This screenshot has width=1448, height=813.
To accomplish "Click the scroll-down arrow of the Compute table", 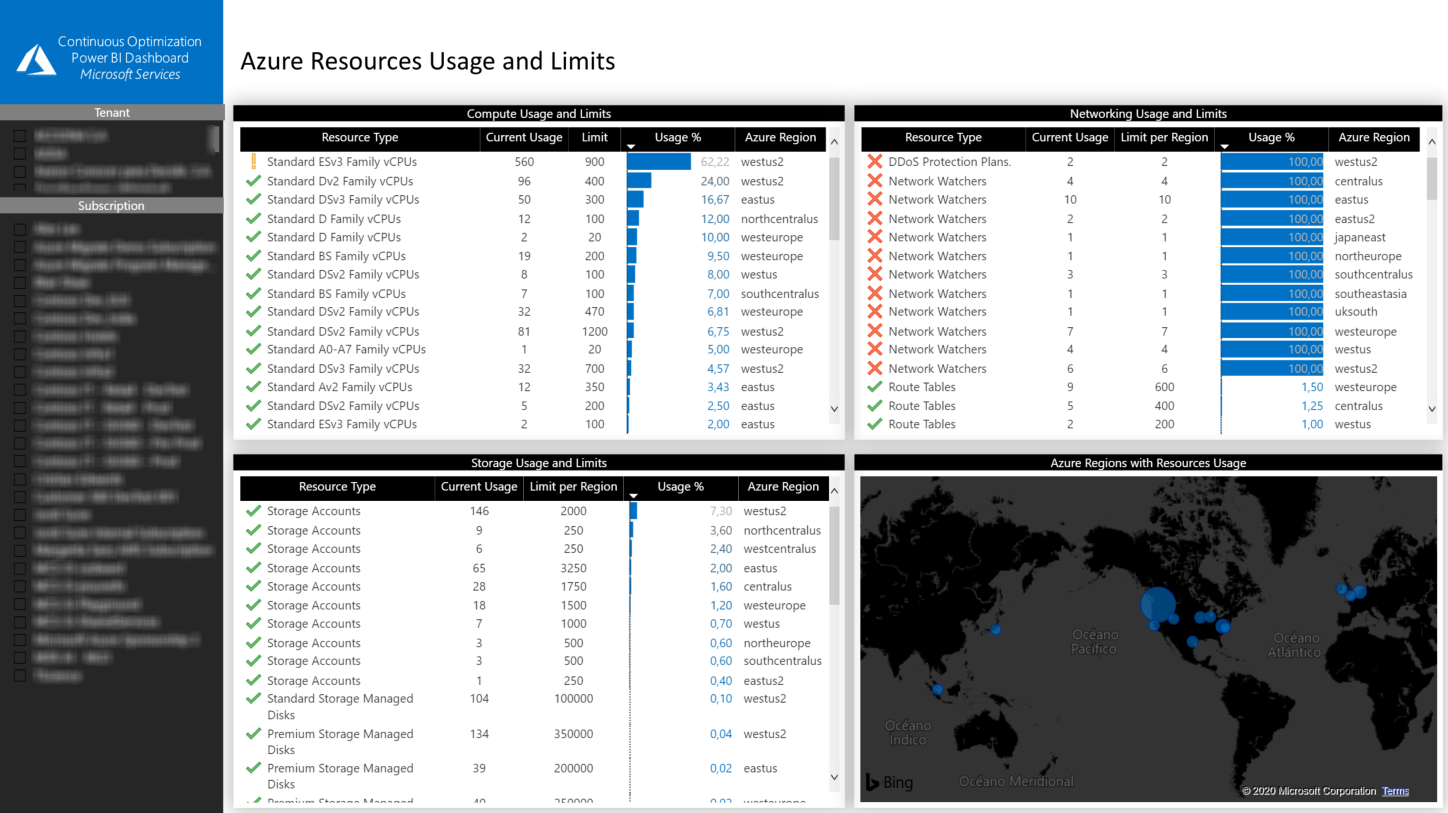I will click(x=835, y=409).
